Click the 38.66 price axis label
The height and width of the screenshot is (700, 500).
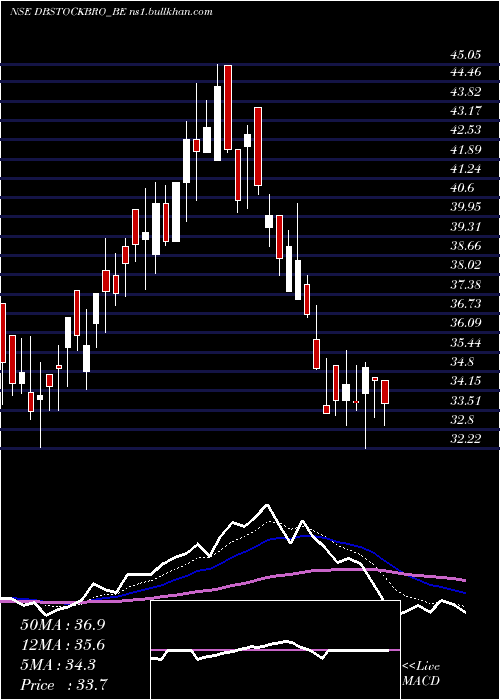tap(465, 246)
